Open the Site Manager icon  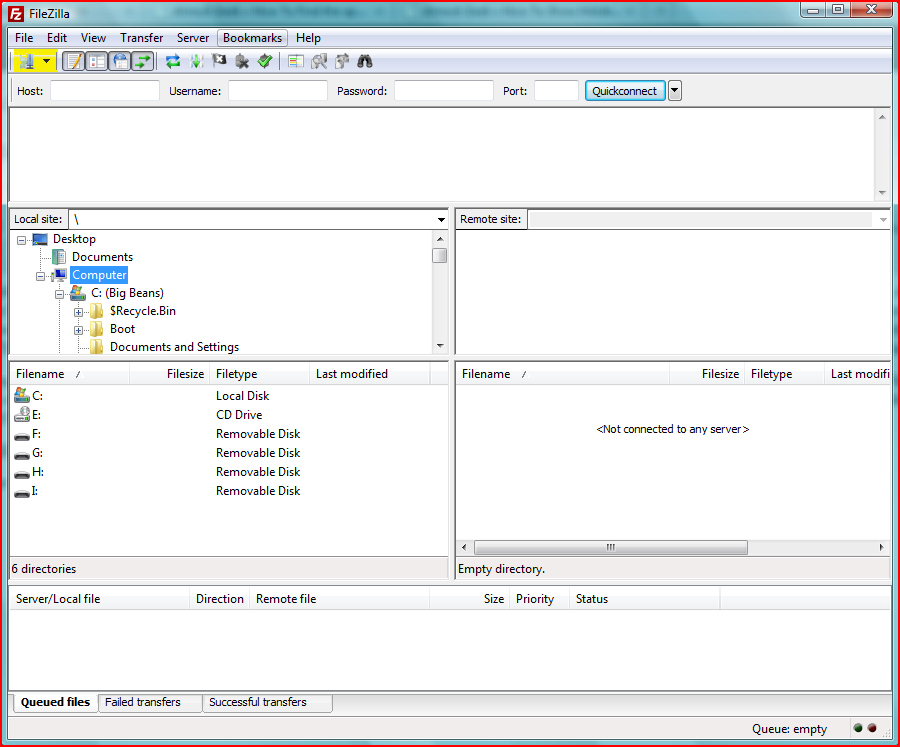coord(26,61)
